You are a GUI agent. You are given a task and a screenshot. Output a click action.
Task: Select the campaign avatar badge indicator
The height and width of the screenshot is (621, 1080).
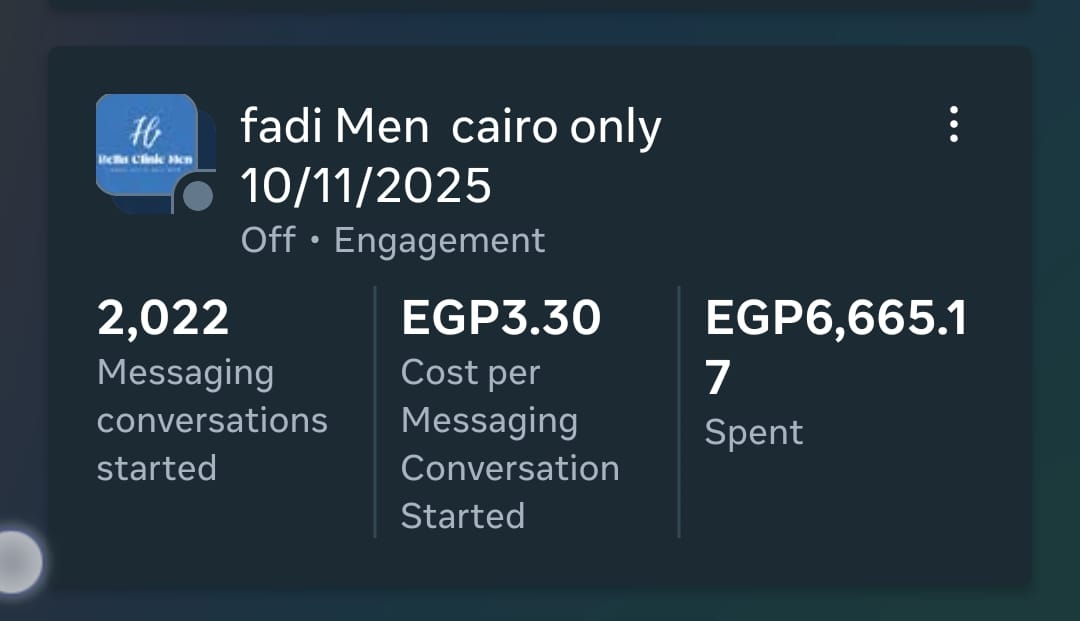pyautogui.click(x=200, y=196)
